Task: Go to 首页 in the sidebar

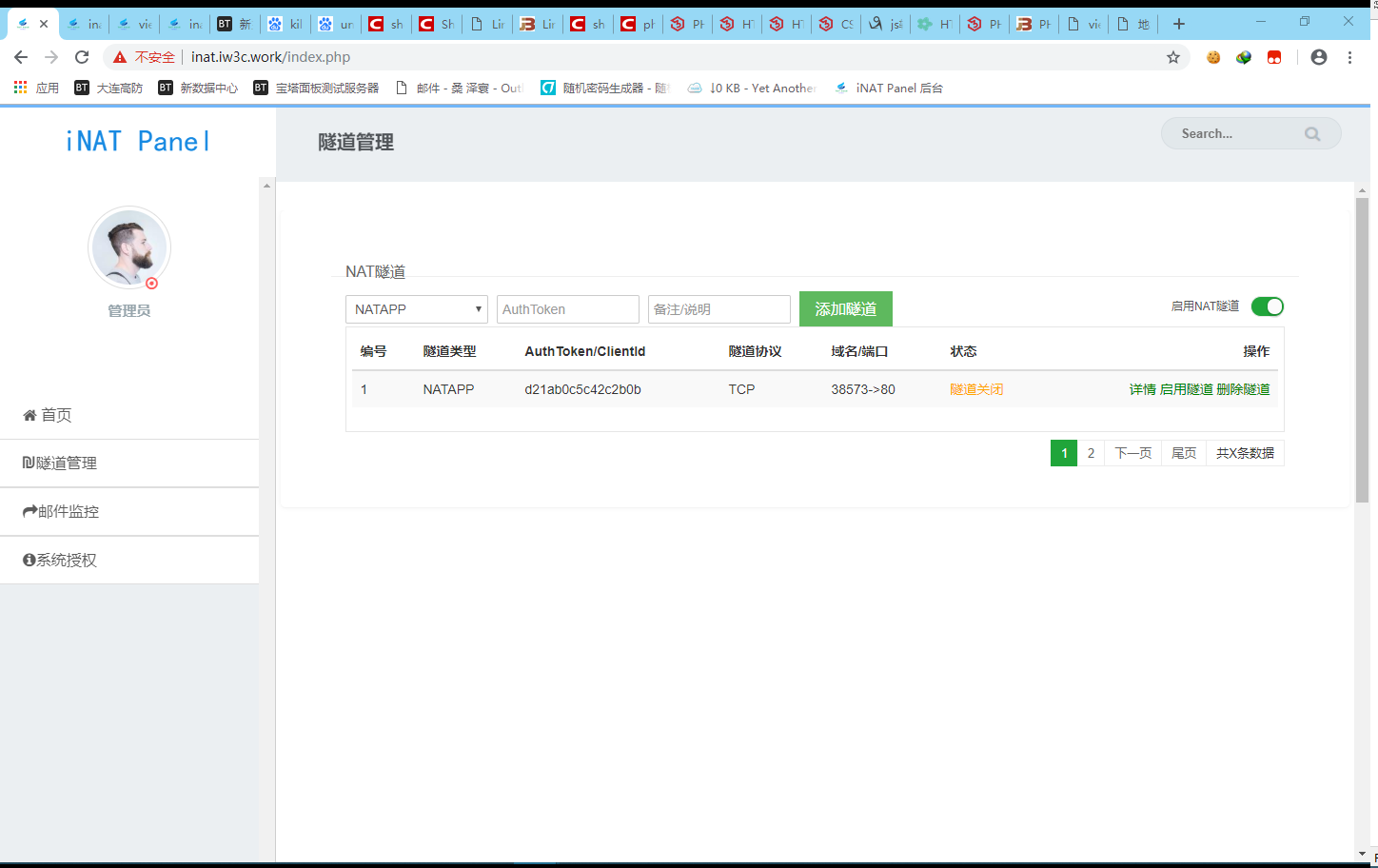Action: (129, 415)
